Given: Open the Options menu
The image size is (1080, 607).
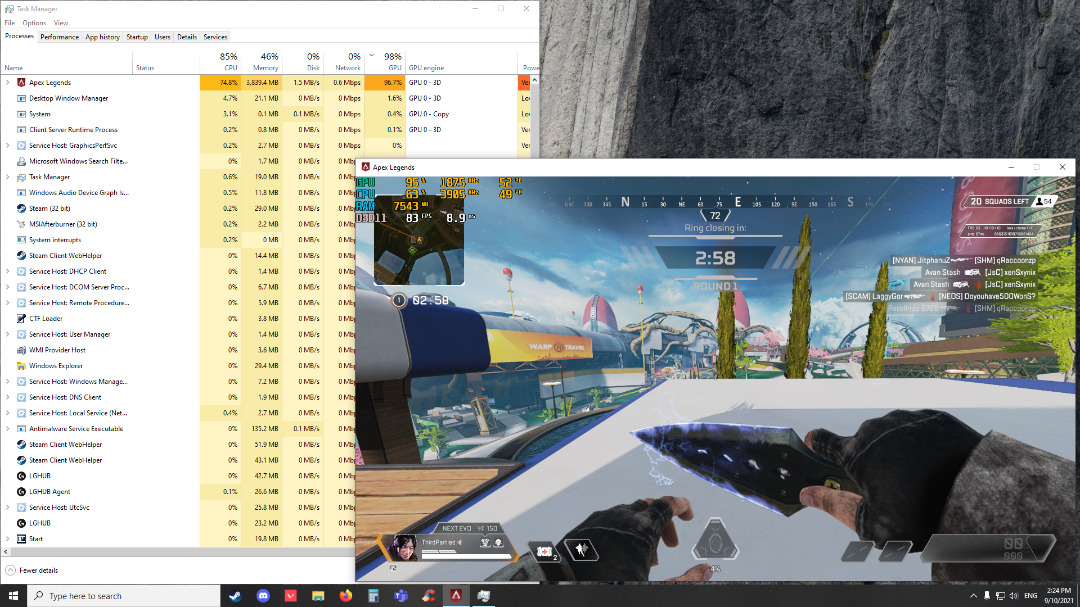Looking at the screenshot, I should coord(34,22).
